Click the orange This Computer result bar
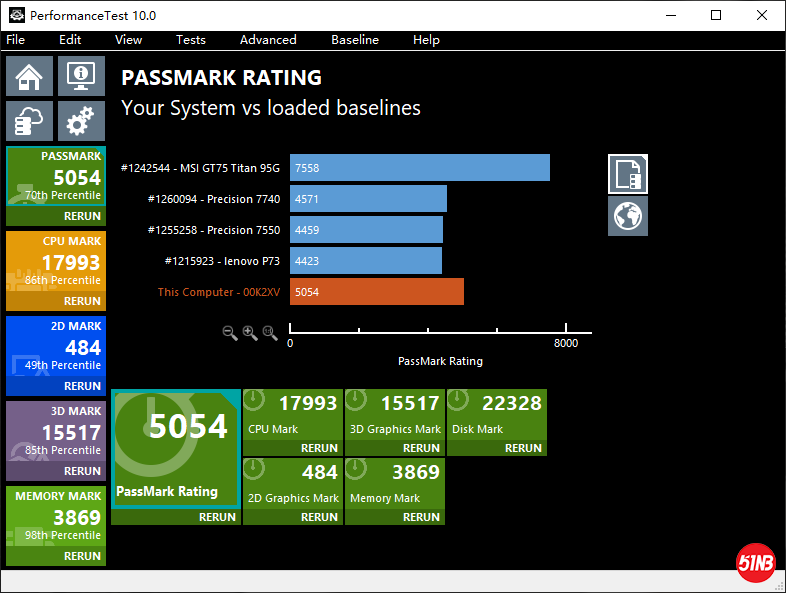This screenshot has height=593, width=786. pos(377,292)
